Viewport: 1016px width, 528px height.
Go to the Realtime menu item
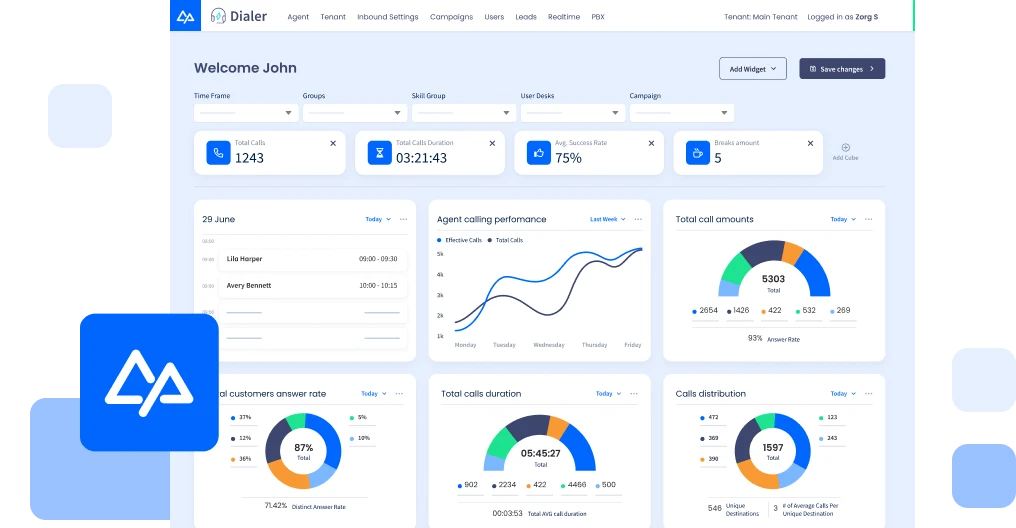click(x=564, y=17)
